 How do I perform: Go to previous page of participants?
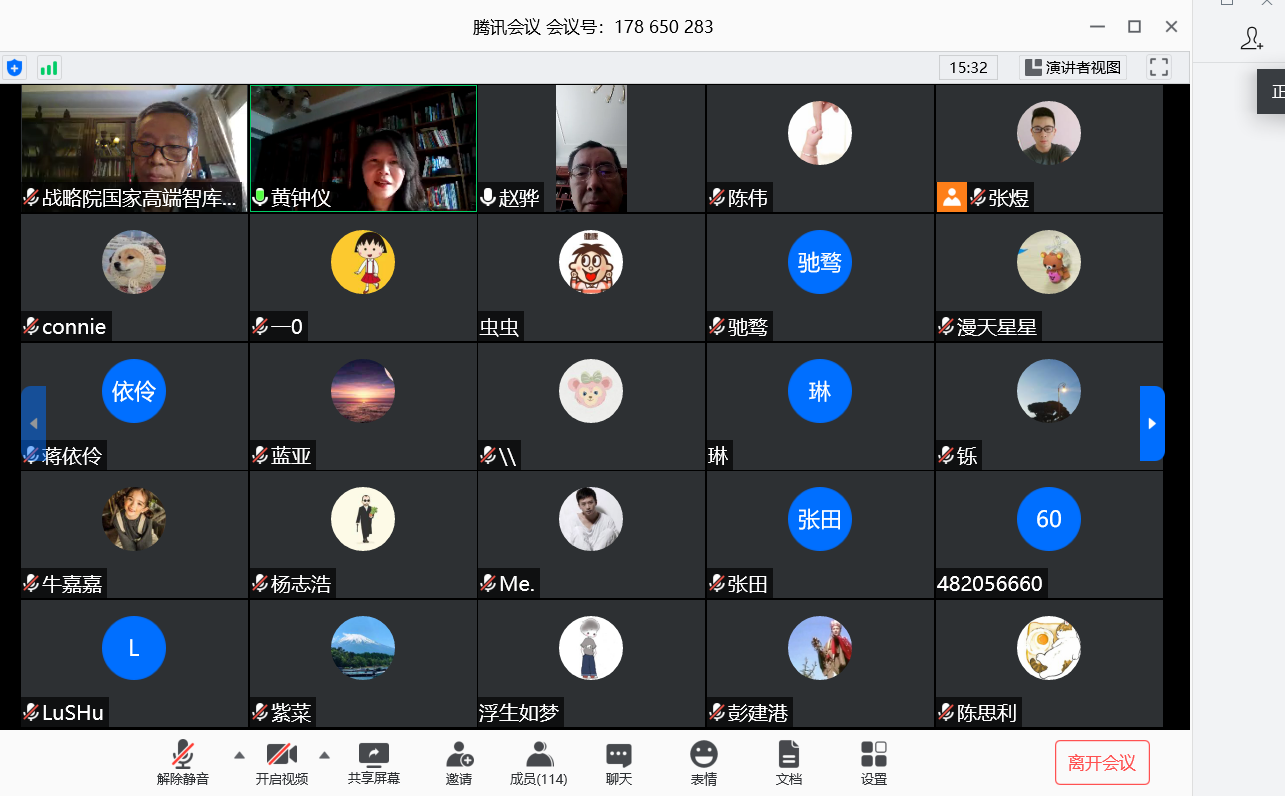(33, 424)
